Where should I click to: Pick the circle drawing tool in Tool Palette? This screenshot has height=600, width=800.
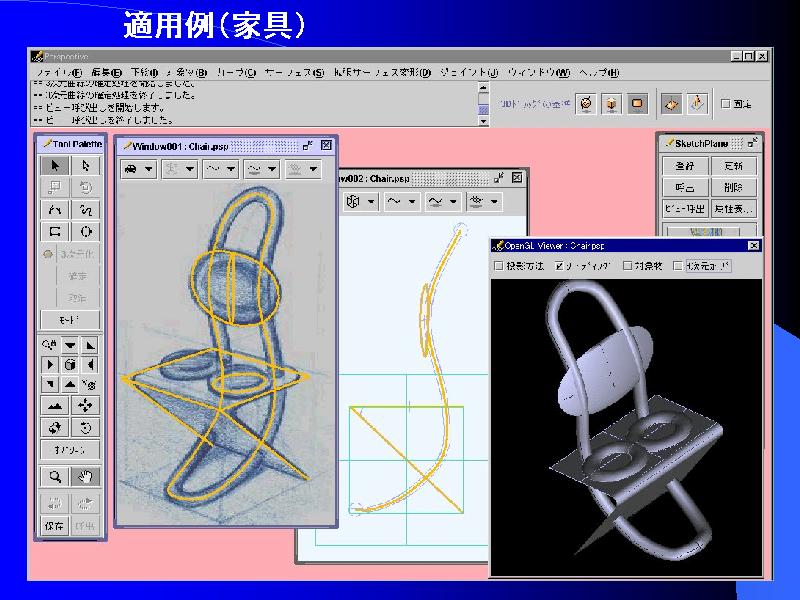86,232
